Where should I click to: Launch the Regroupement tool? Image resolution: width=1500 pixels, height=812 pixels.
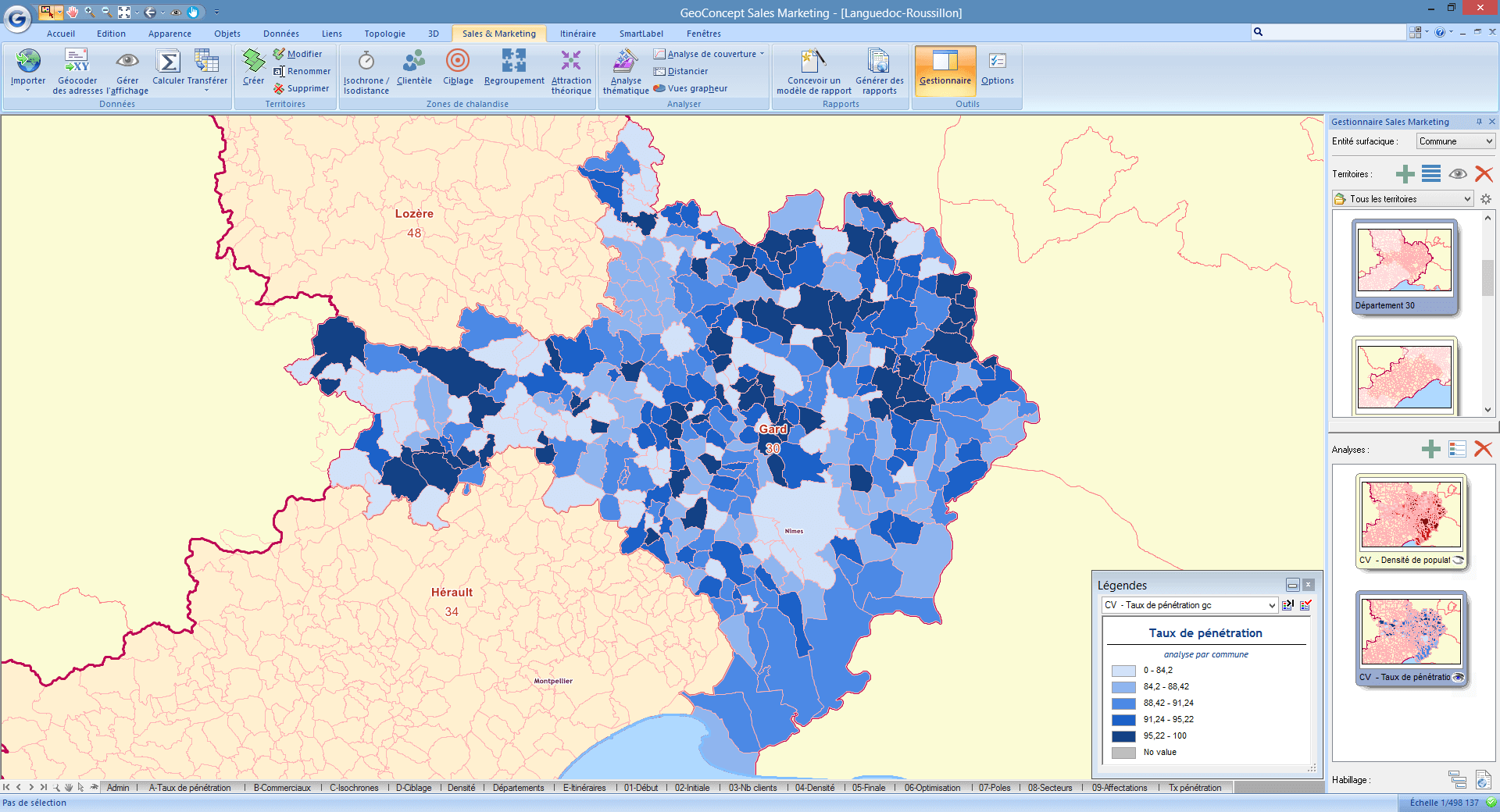point(513,62)
